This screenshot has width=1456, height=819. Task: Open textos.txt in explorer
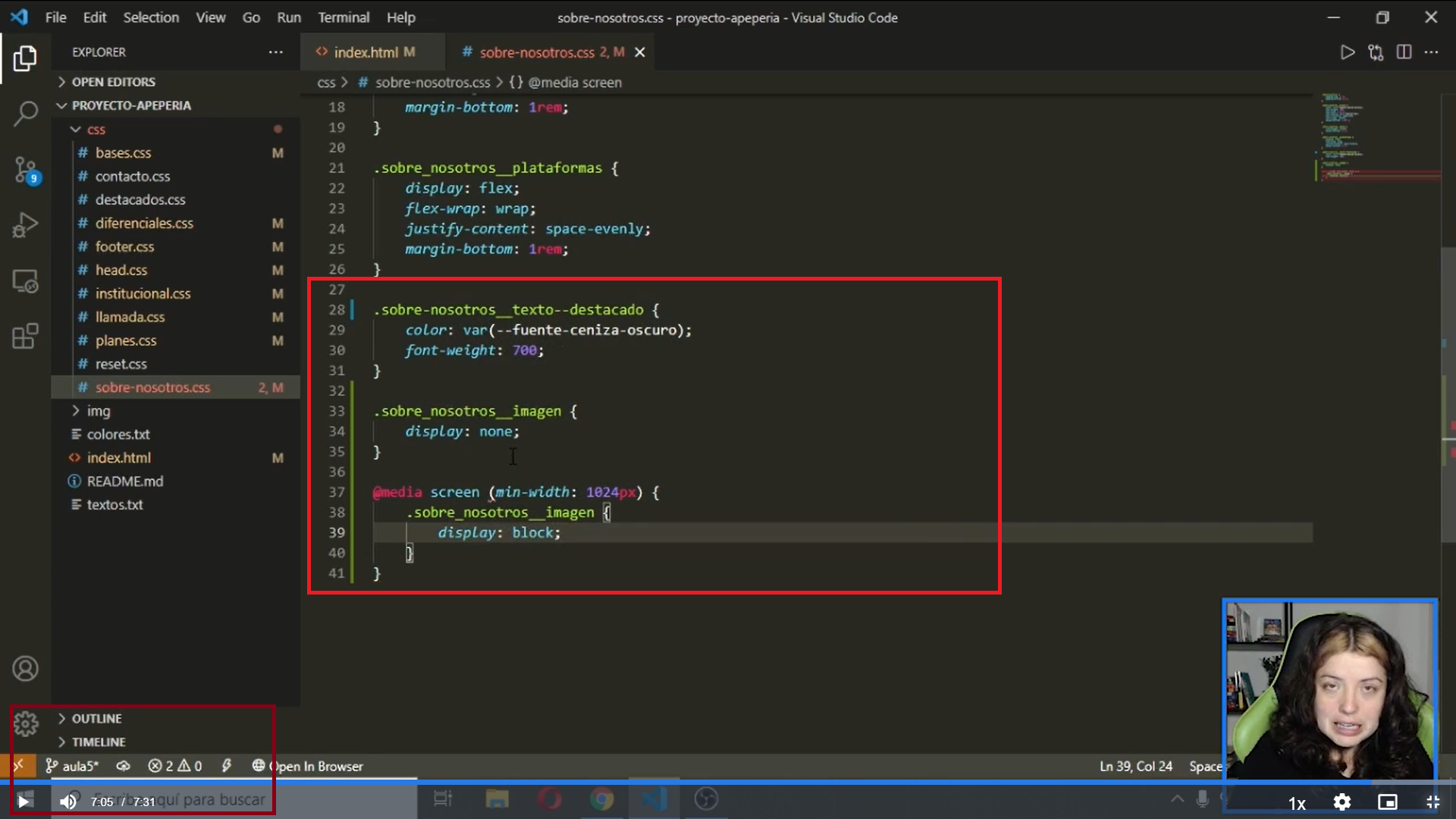point(174,505)
